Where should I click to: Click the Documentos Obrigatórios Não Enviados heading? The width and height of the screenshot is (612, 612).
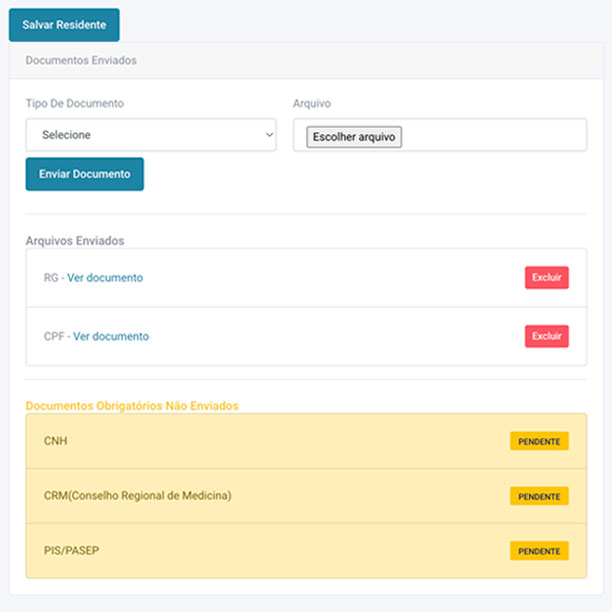click(132, 405)
